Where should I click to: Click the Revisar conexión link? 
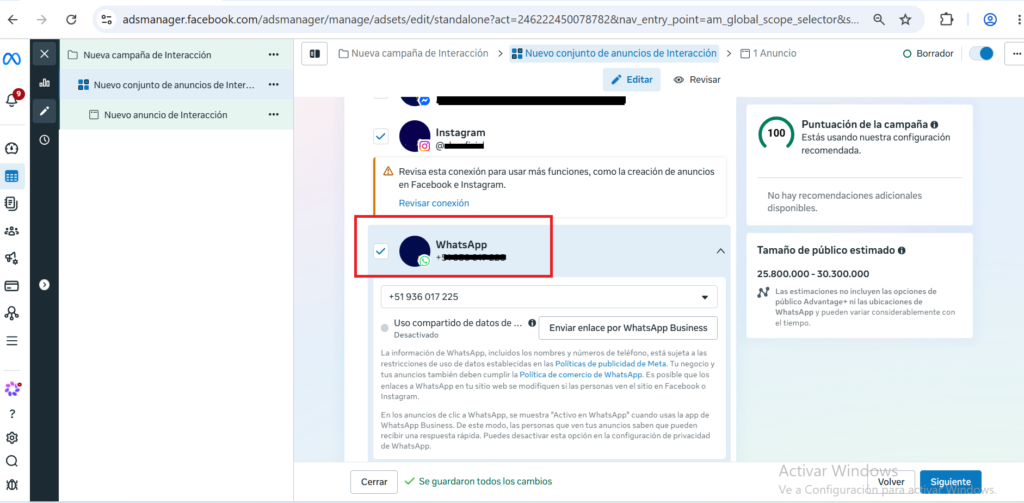[x=434, y=203]
